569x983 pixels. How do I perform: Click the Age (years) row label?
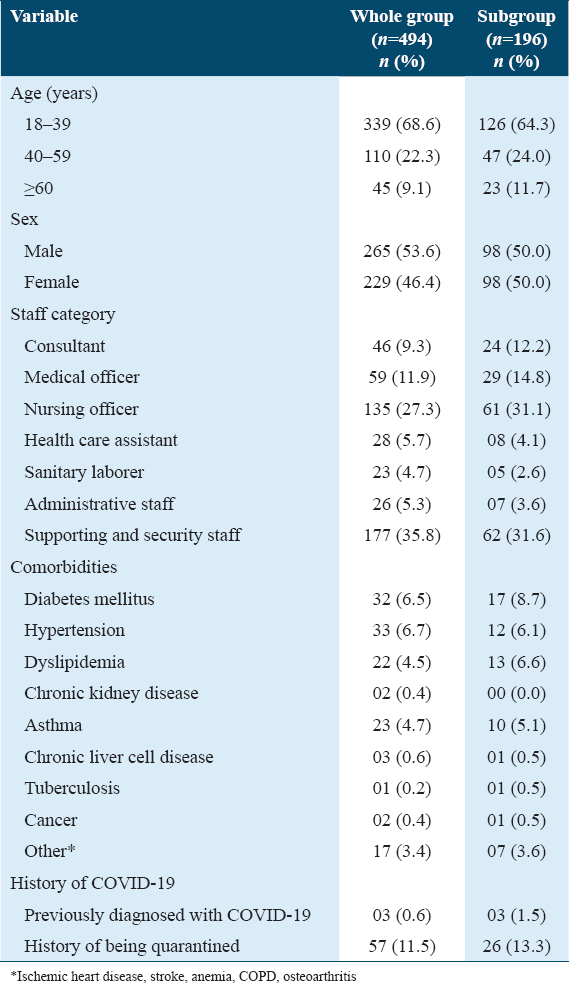[x=53, y=93]
